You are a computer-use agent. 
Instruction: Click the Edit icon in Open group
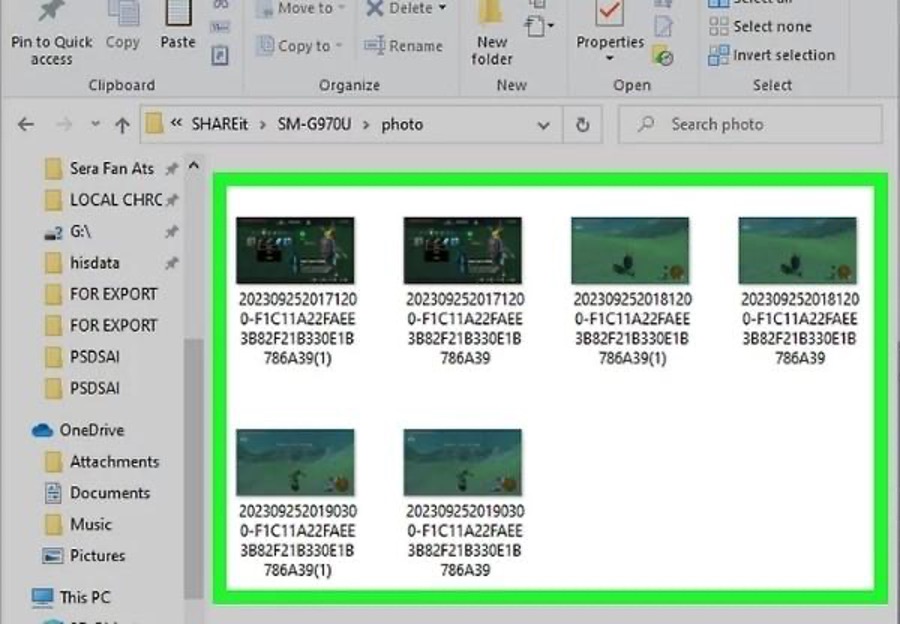(x=663, y=27)
